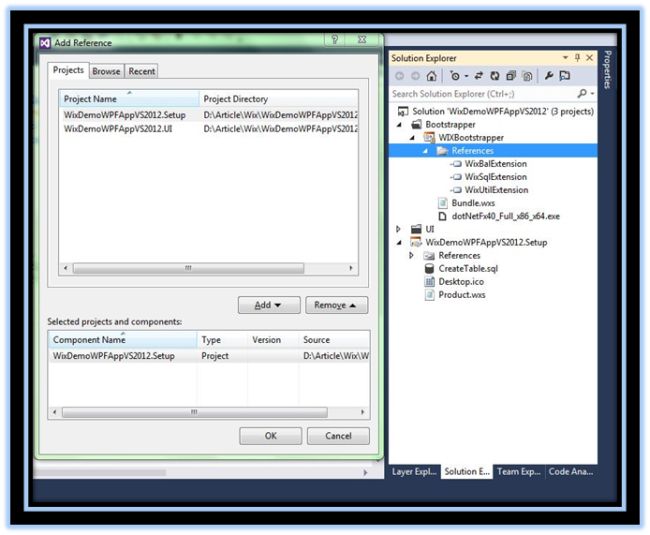The image size is (650, 535).
Task: Switch to the Layer Explorer bottom tab
Action: click(414, 472)
